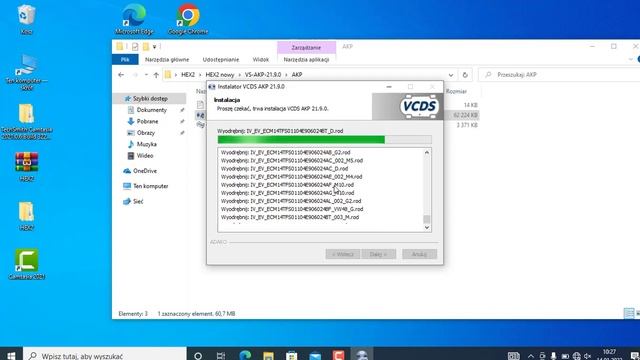This screenshot has height=360, width=640.
Task: Expand the Explorer ribbon with the chevron
Action: pyautogui.click(x=631, y=60)
